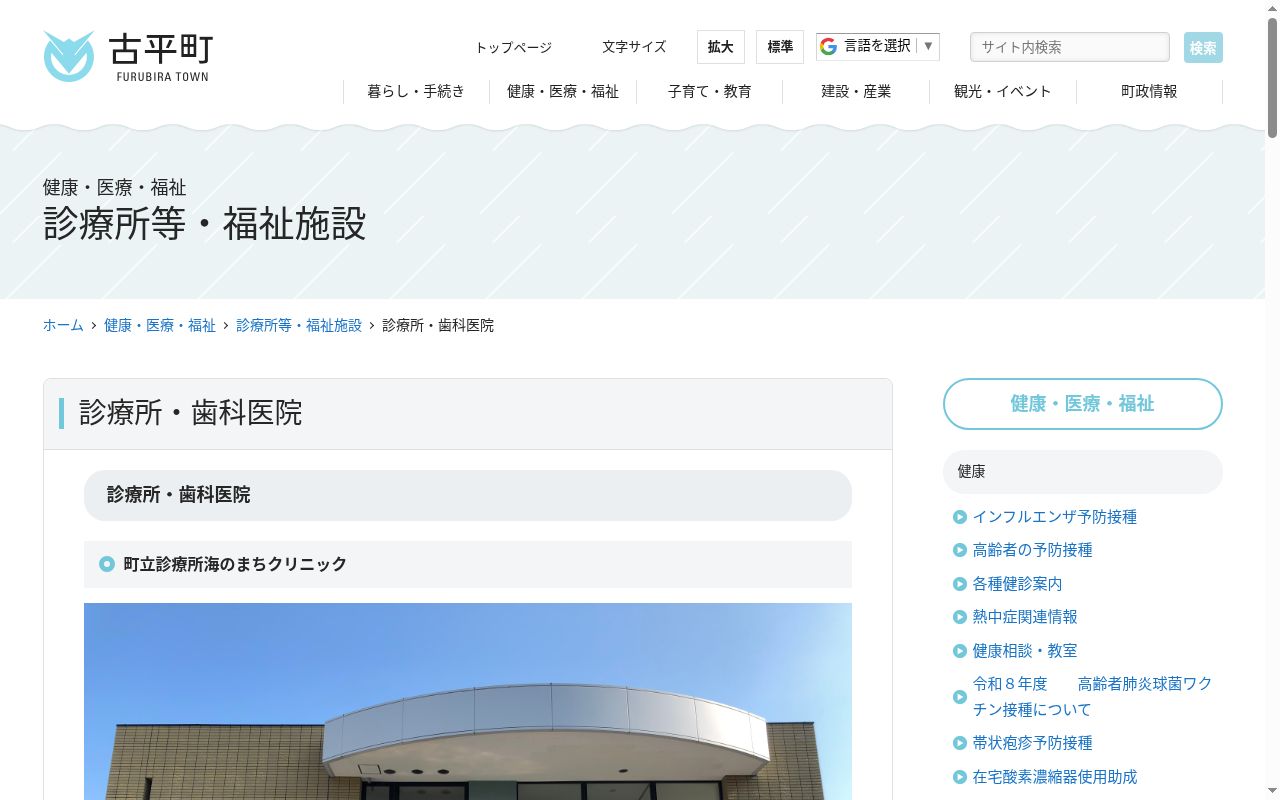
Task: Open 高齢者肺炎球菌ワクチン接種について link
Action: click(x=1093, y=697)
